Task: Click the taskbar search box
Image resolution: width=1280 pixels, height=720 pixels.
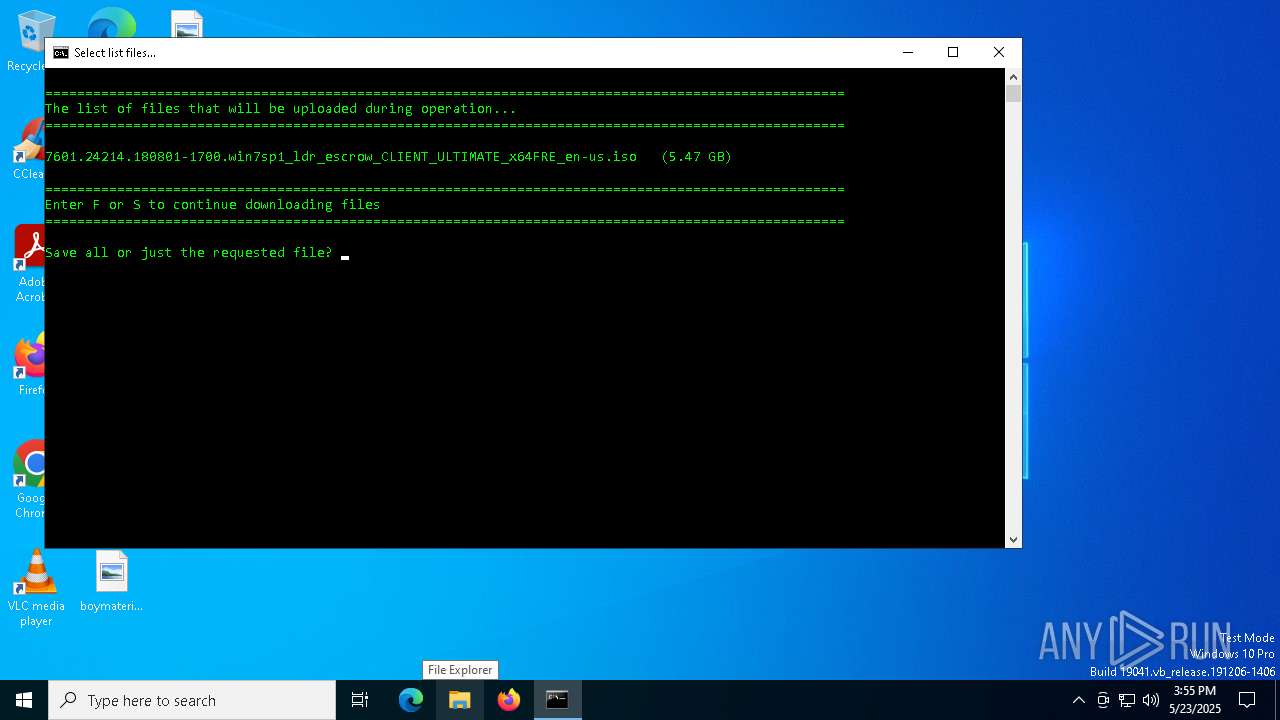Action: pyautogui.click(x=192, y=700)
